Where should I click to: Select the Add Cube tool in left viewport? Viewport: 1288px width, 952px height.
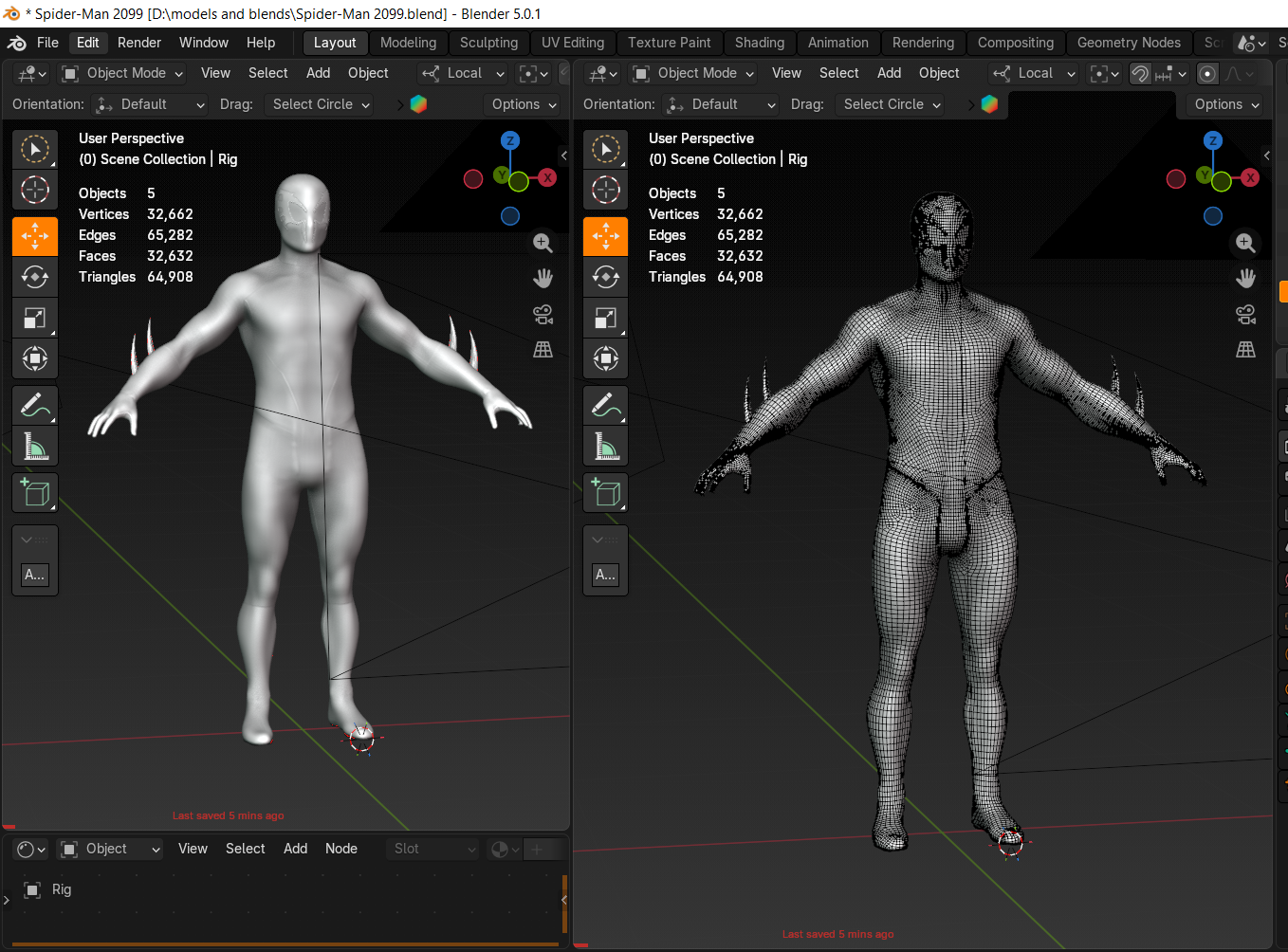tap(35, 493)
